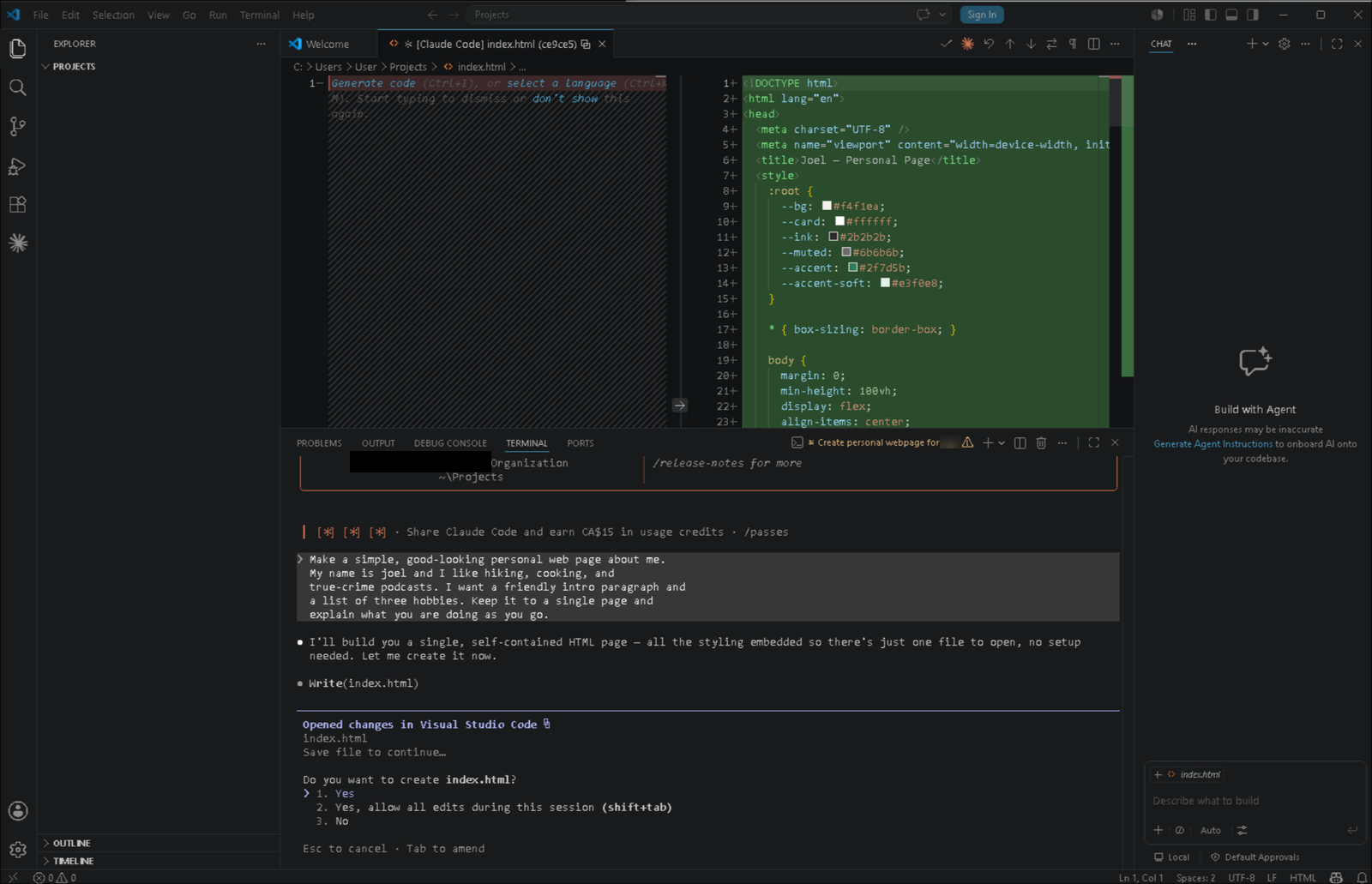Open the Extensions view
This screenshot has width=1372, height=884.
(17, 205)
